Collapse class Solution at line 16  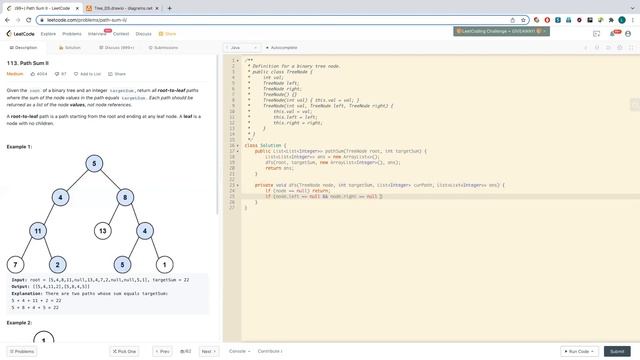click(238, 145)
